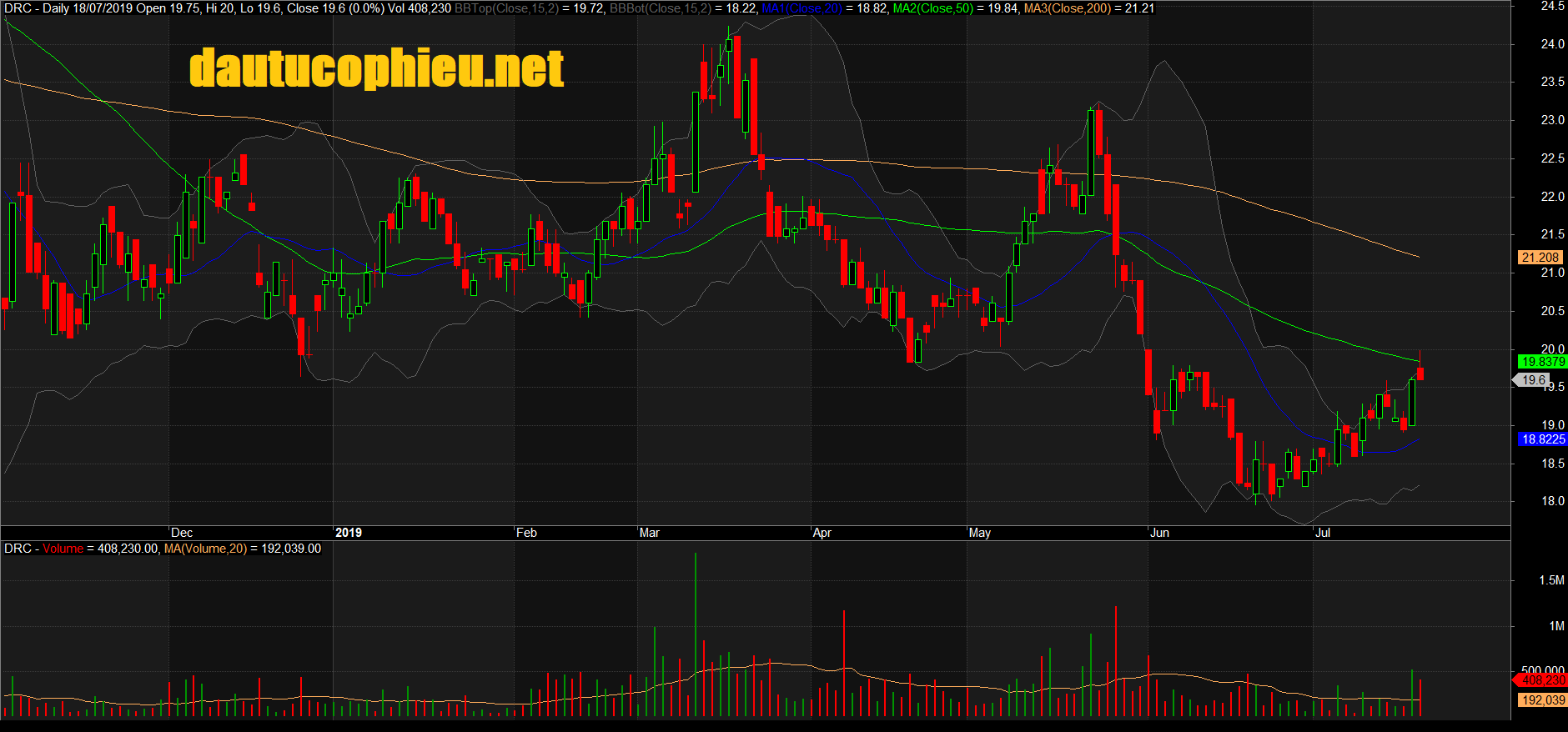
Task: Select the MA1(Close,20) legend label
Action: click(802, 8)
